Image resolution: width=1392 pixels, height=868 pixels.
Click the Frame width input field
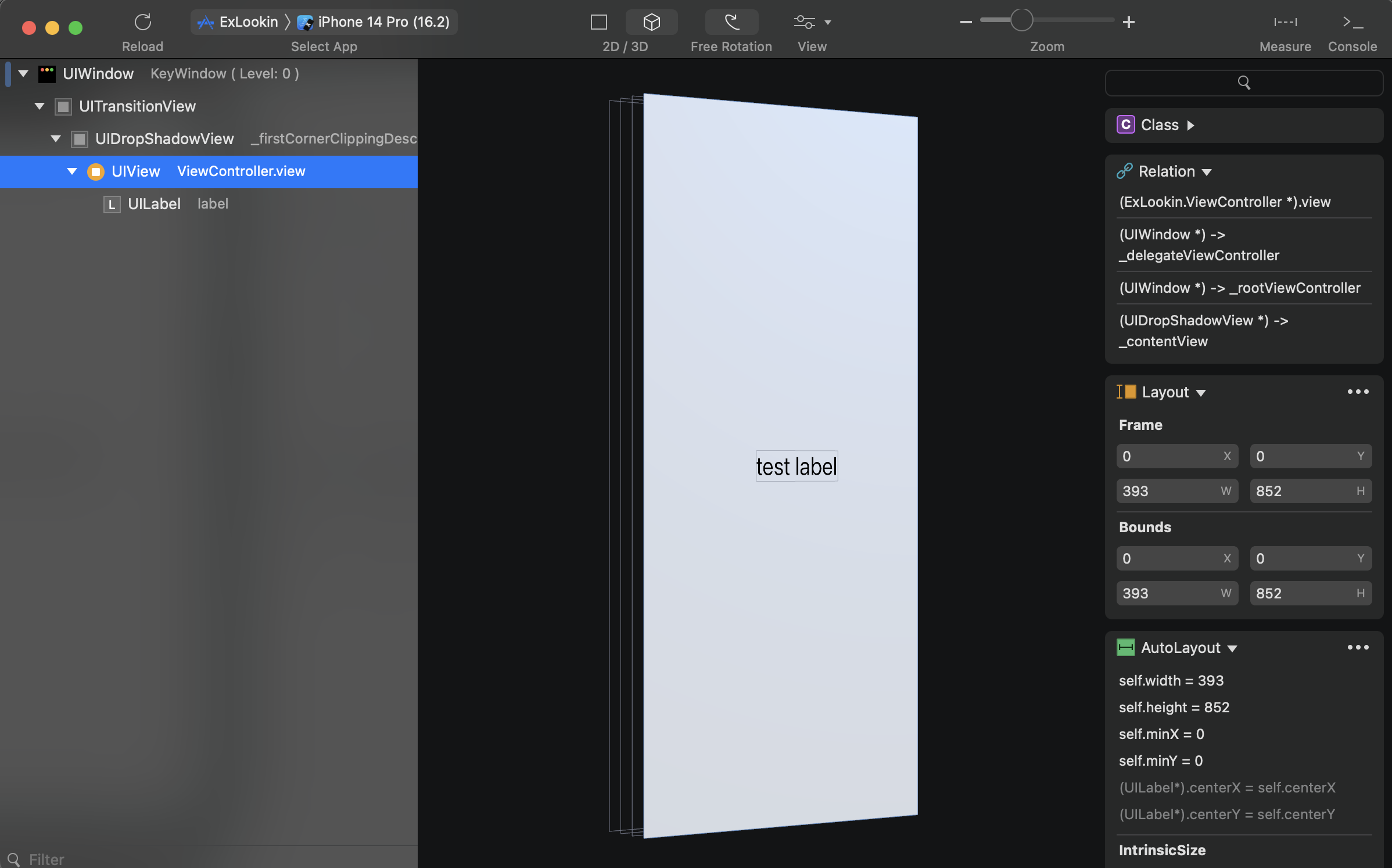(1168, 492)
